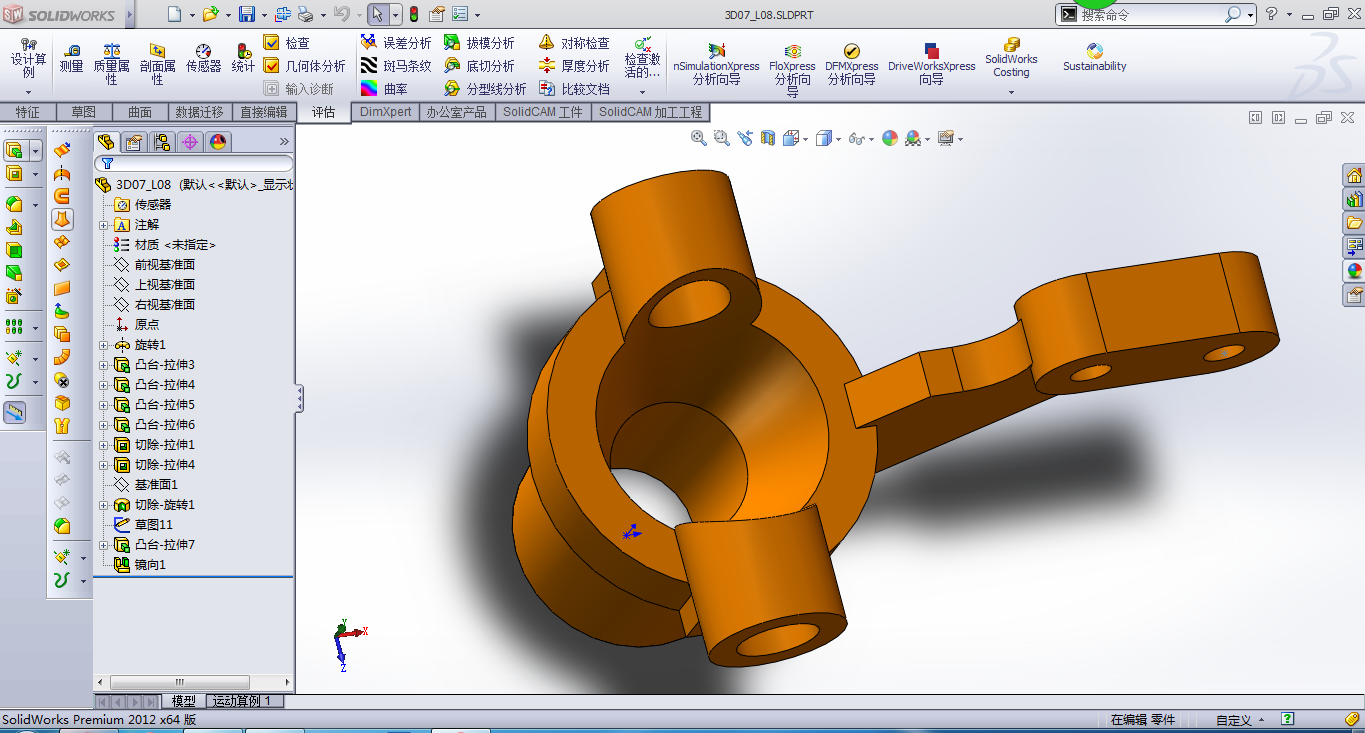This screenshot has width=1365, height=733.
Task: Open 比较文档 compare documents tool
Action: tap(574, 89)
